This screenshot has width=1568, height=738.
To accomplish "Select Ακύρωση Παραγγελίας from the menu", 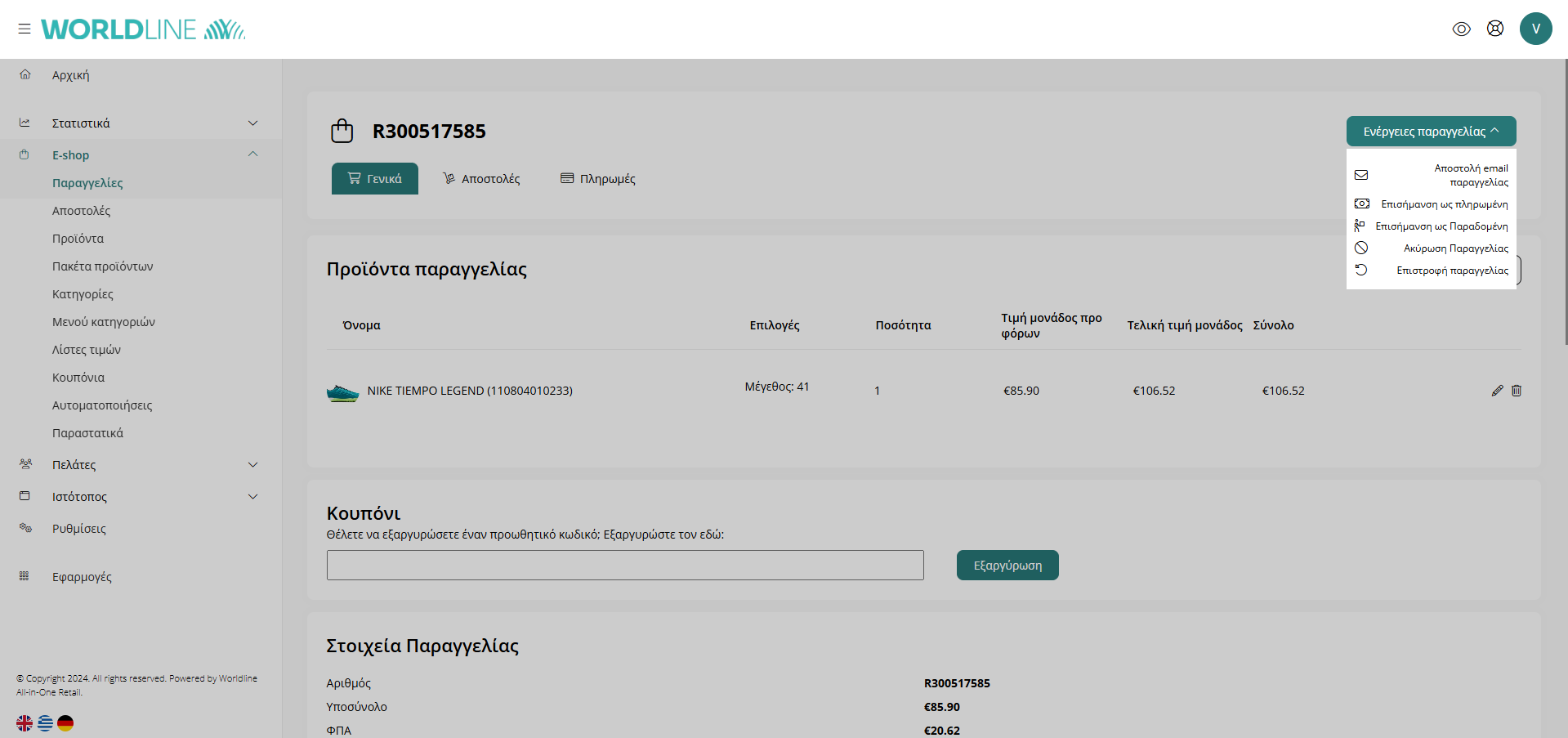I will tap(1455, 248).
